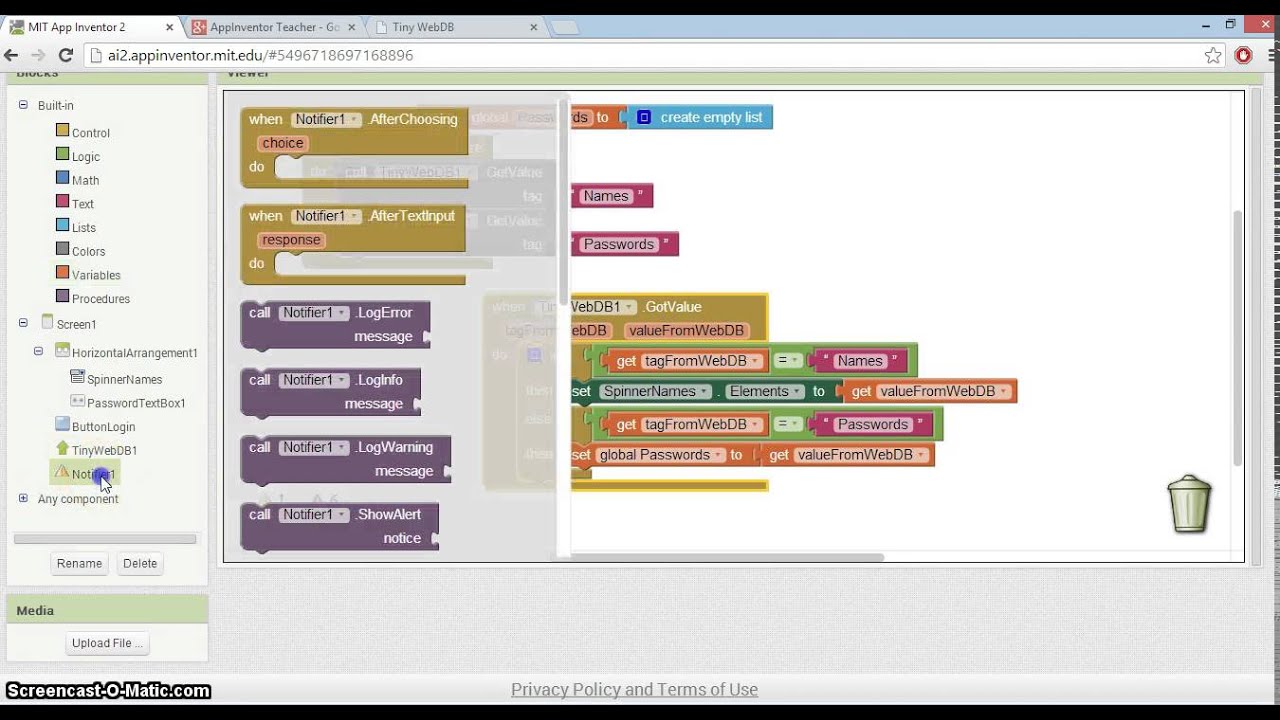Open Privacy Policy and Terms of Use

tap(634, 690)
